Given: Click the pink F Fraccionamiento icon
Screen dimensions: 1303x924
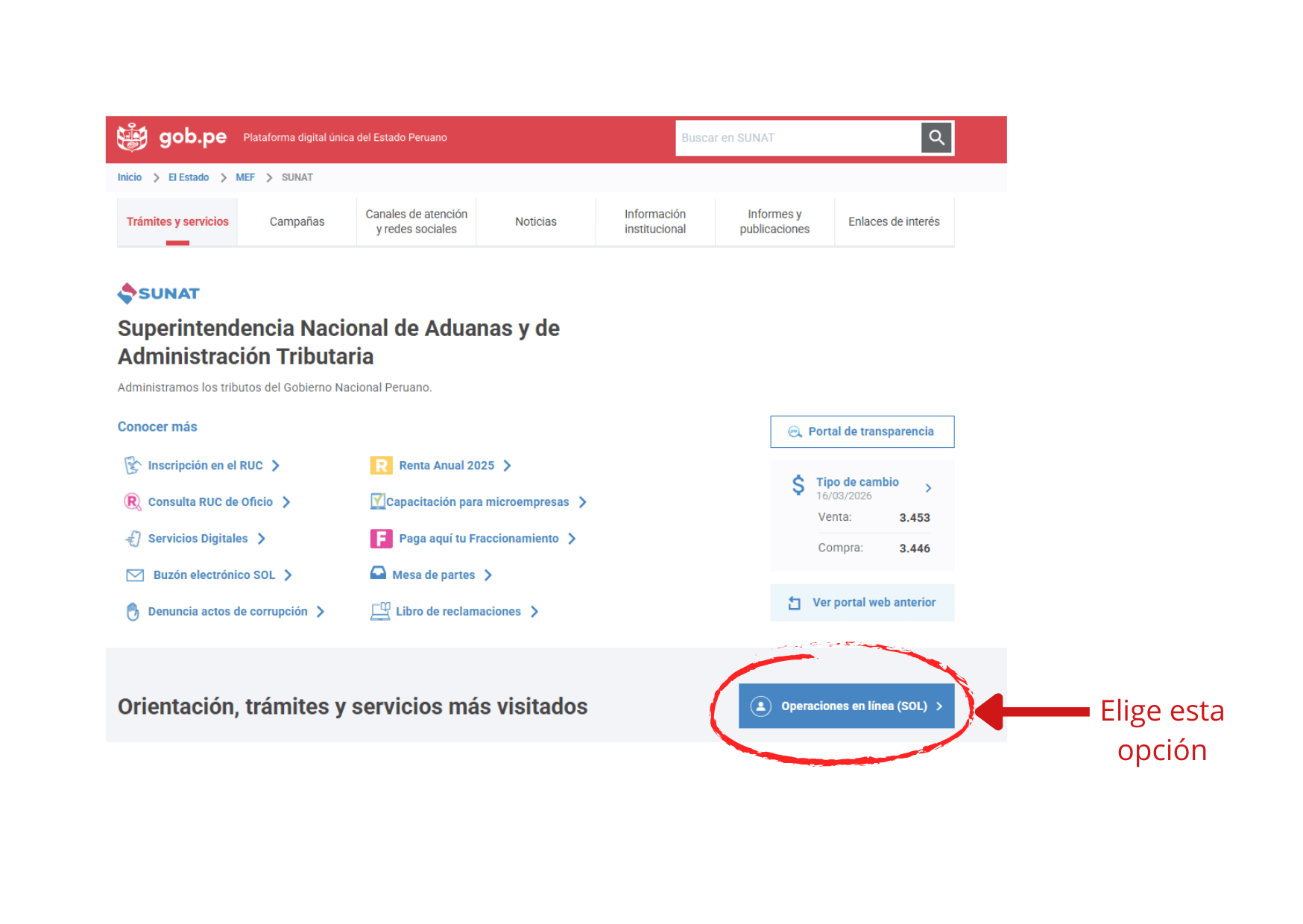Looking at the screenshot, I should coord(381,539).
